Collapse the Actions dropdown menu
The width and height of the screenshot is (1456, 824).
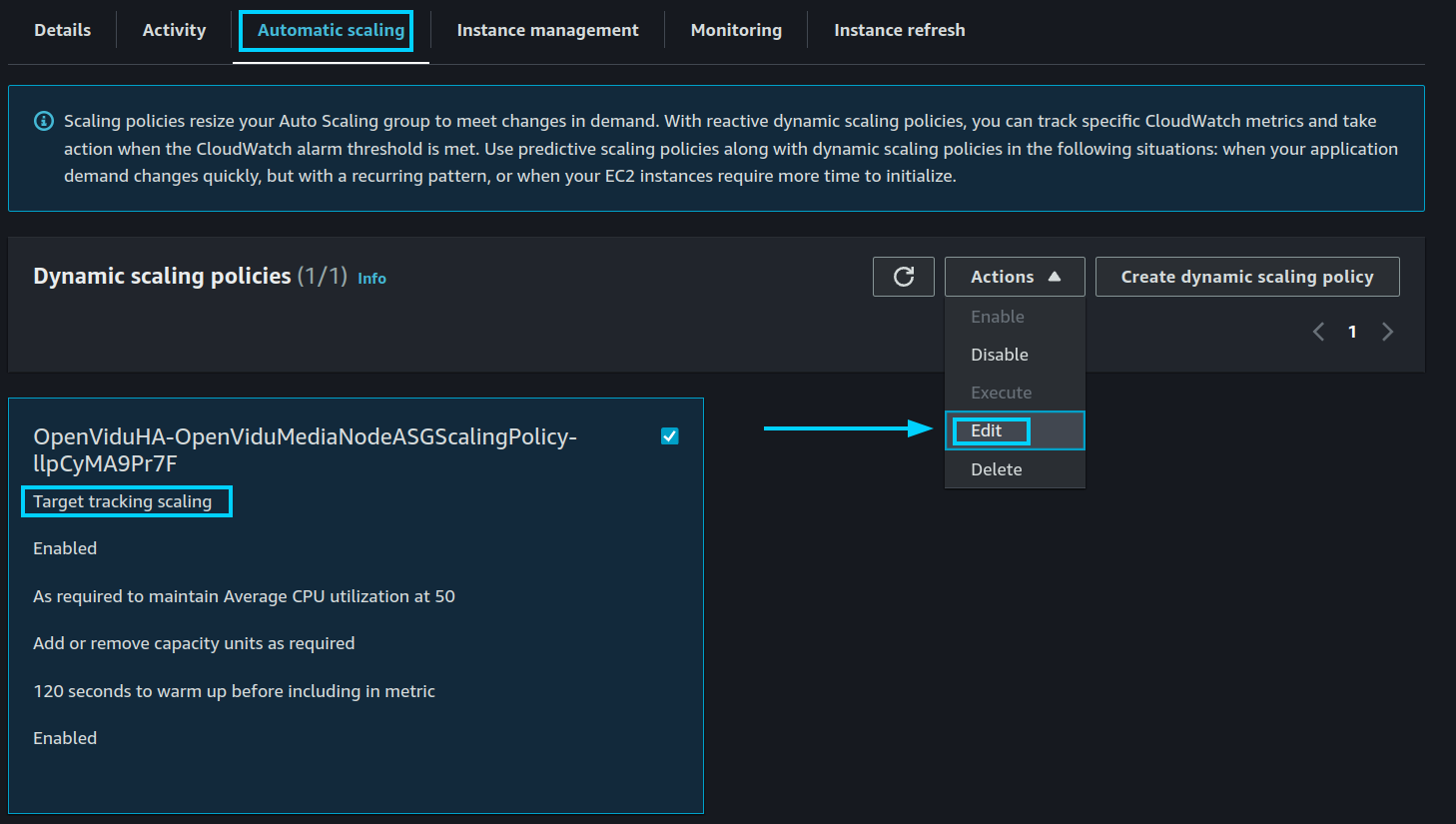[1014, 277]
